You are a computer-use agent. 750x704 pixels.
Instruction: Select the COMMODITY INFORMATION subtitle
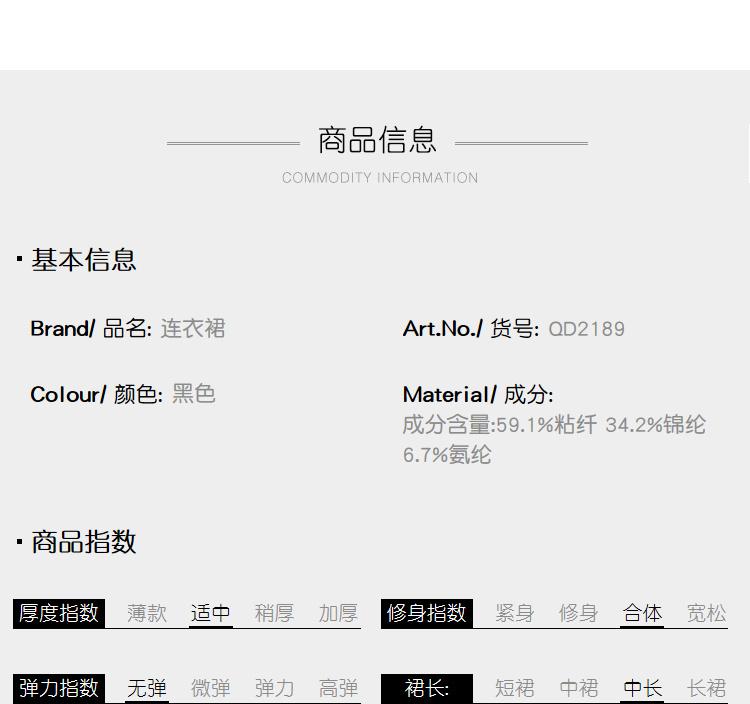380,178
